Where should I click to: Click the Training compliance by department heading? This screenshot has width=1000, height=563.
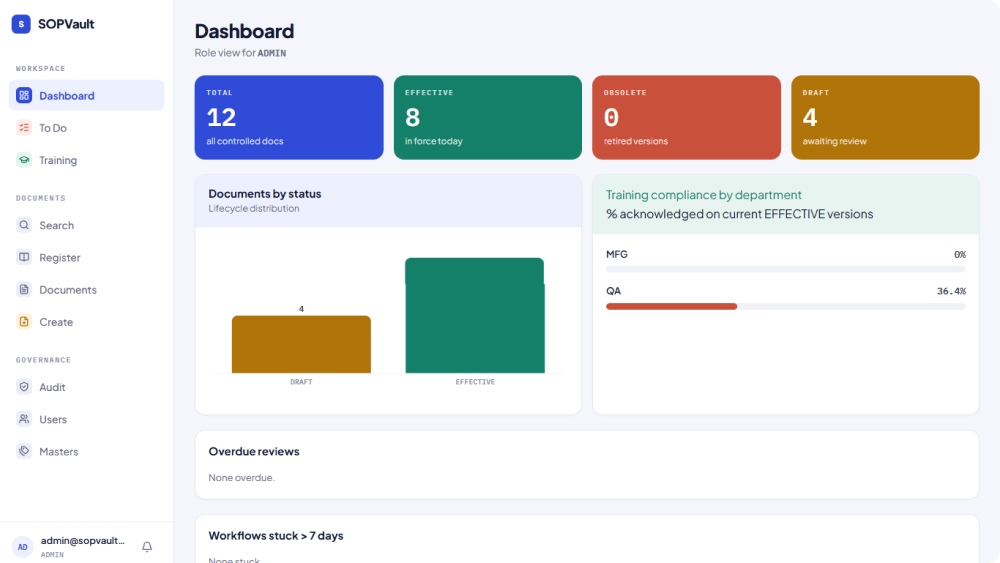[x=703, y=195]
